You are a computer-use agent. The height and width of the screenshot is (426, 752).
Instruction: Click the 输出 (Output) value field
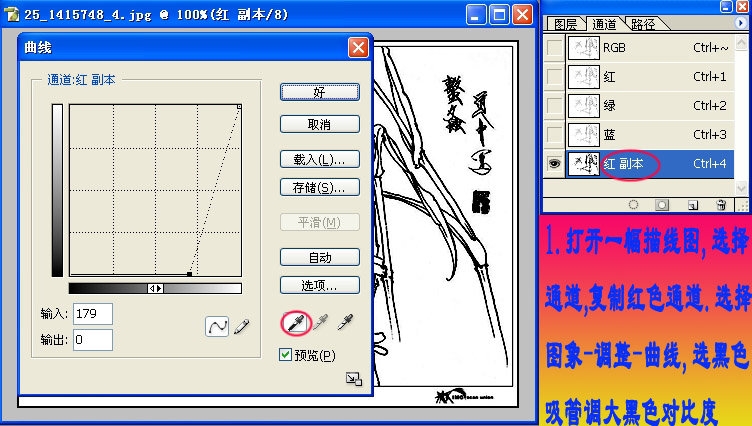click(93, 340)
